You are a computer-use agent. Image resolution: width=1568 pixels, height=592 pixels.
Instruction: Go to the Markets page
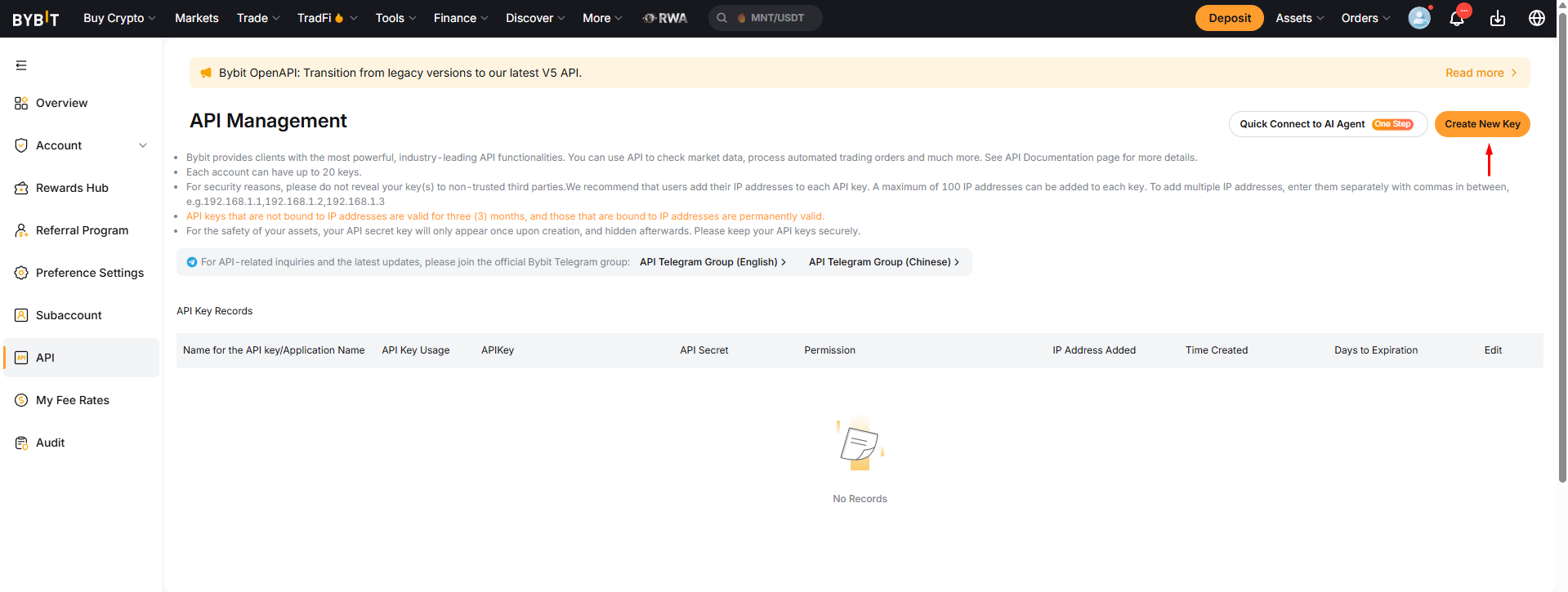(x=197, y=18)
